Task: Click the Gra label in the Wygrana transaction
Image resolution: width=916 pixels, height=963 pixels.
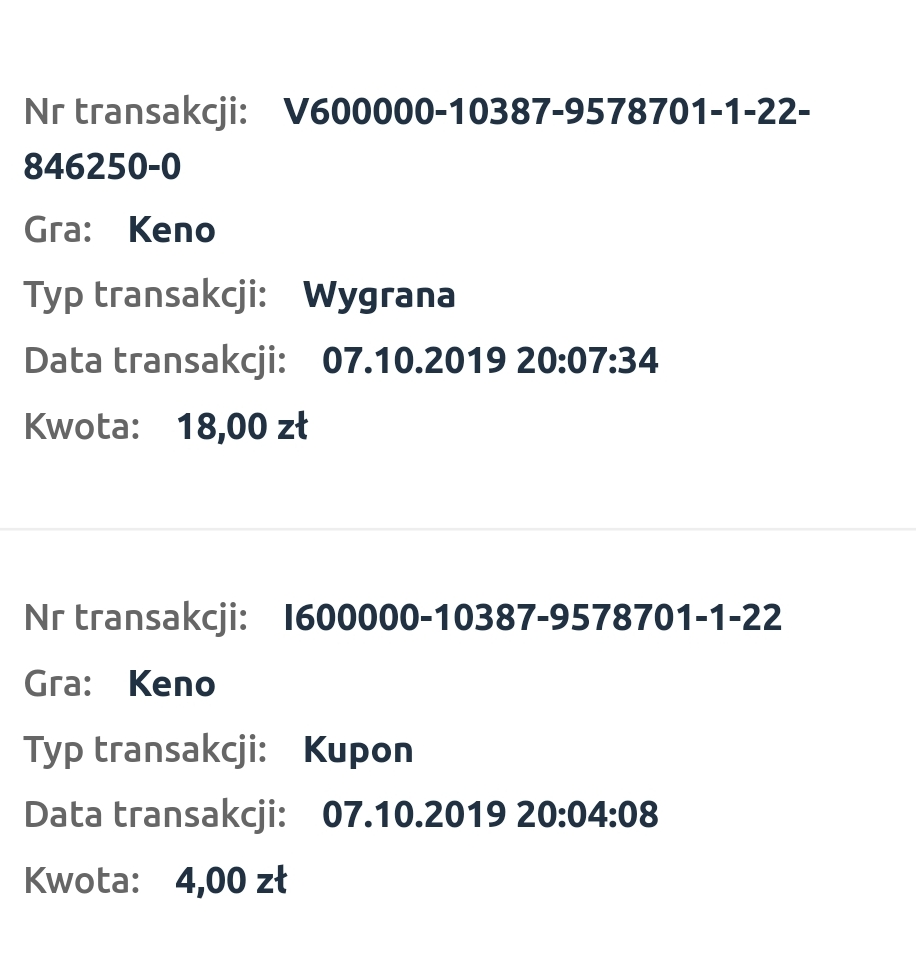Action: click(58, 230)
